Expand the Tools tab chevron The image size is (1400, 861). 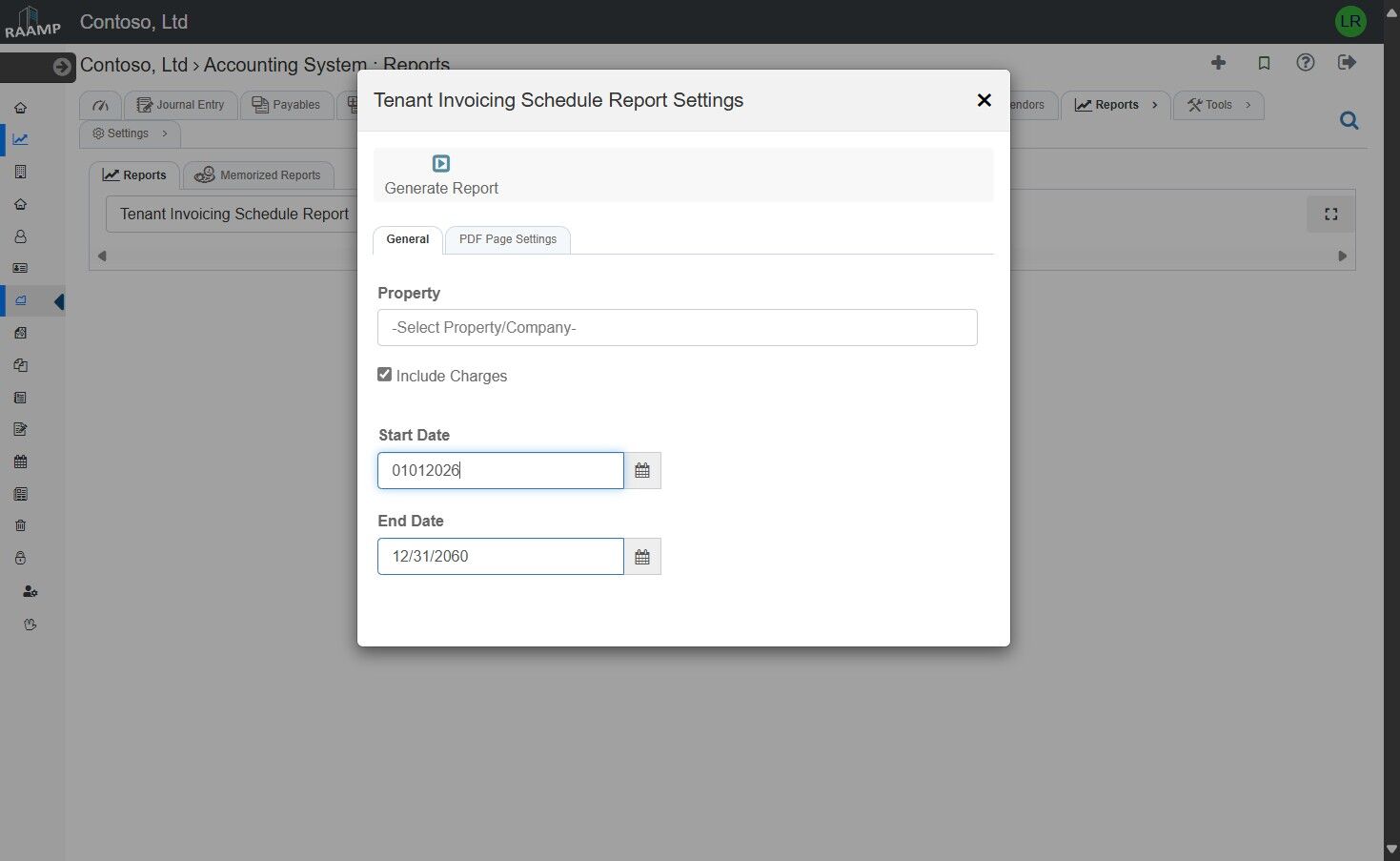coord(1248,105)
